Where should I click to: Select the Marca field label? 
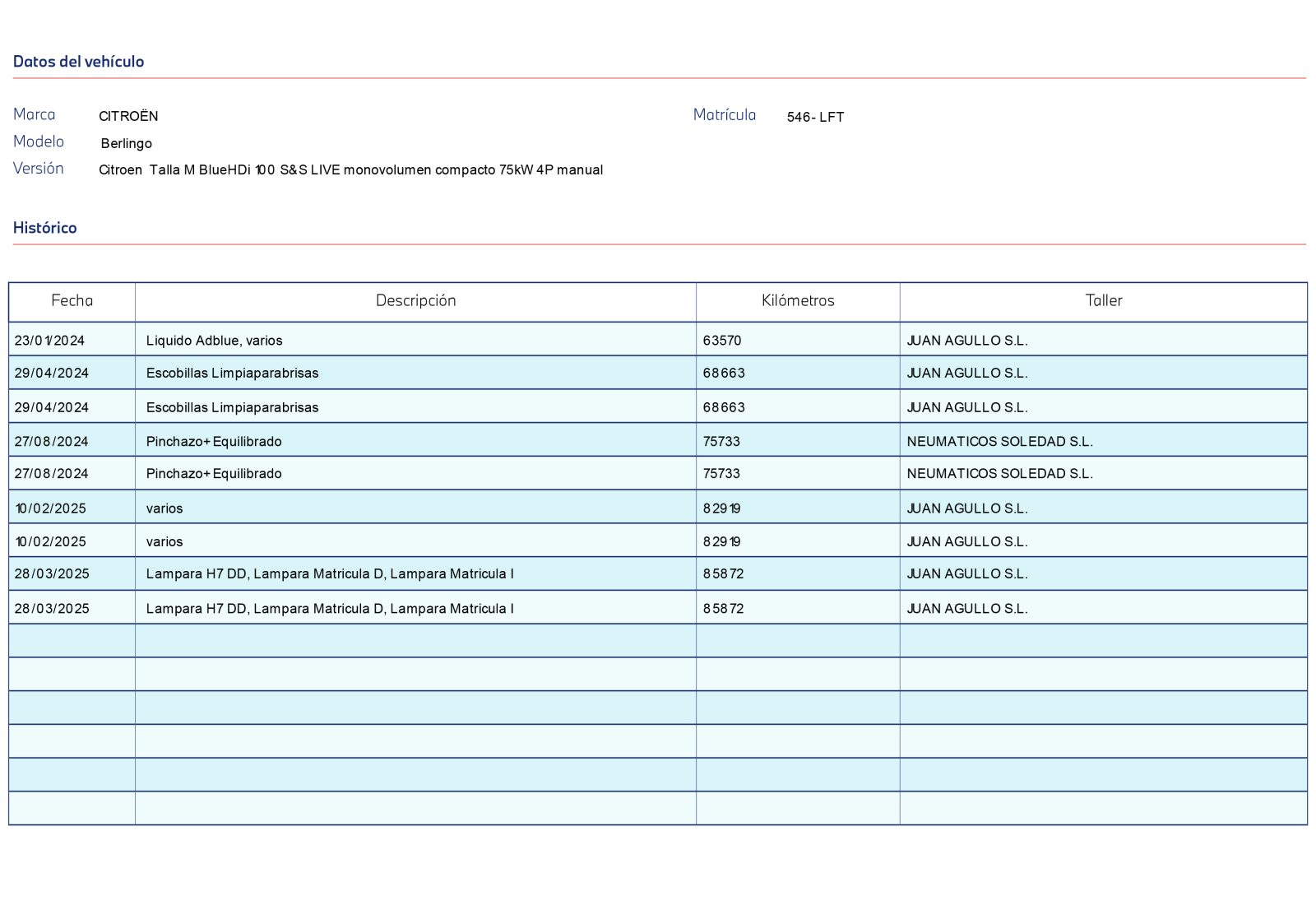click(x=35, y=114)
